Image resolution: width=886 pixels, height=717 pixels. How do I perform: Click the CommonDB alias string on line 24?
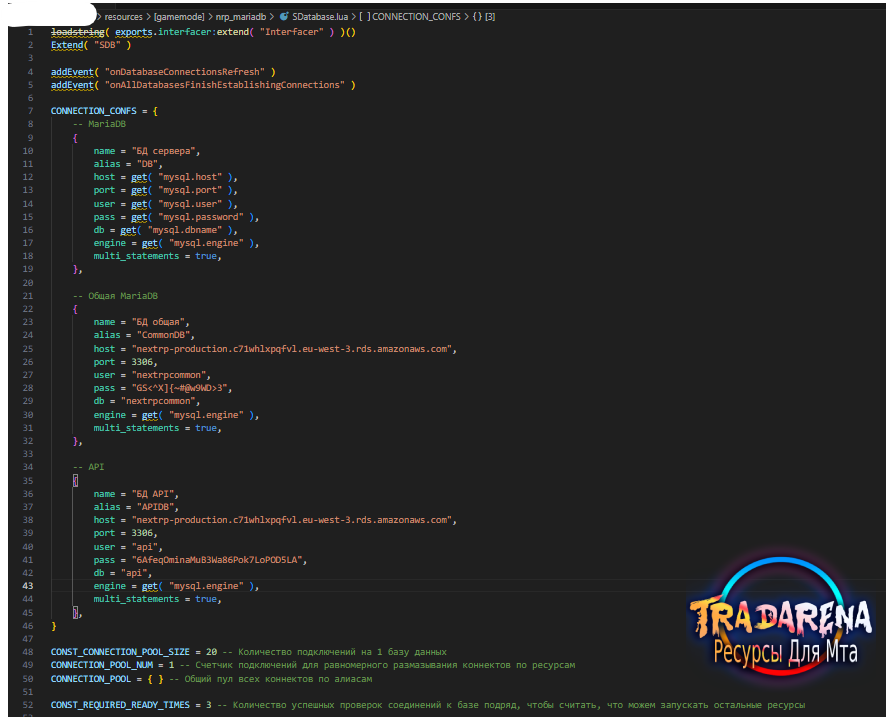[163, 335]
